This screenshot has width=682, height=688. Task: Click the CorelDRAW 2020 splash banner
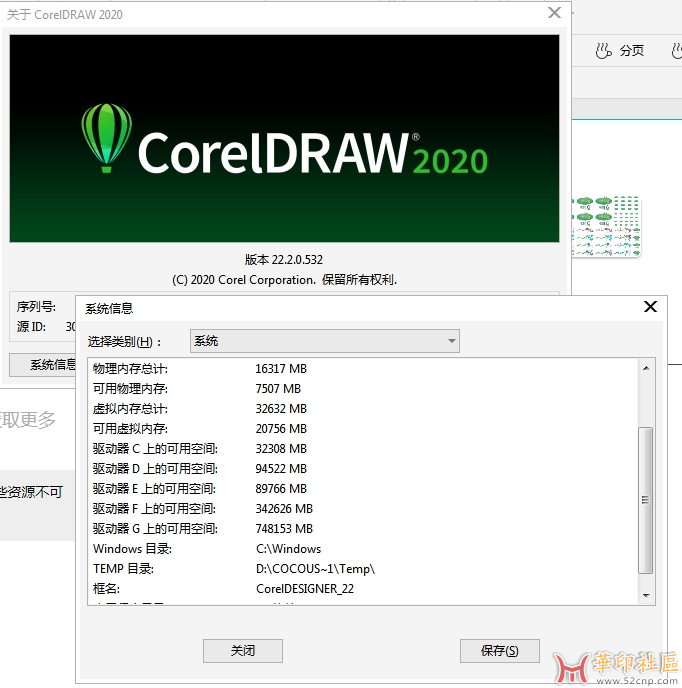(x=284, y=139)
